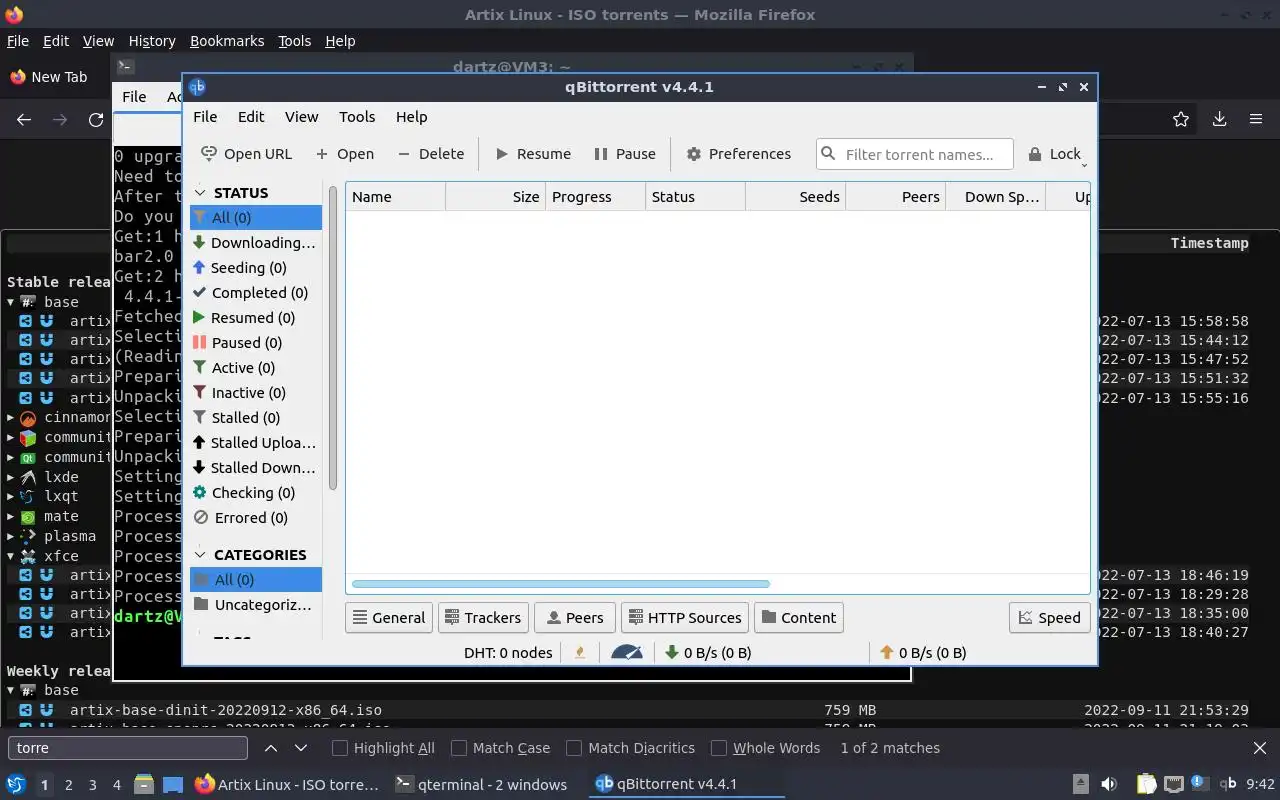This screenshot has width=1280, height=800.
Task: Open qBittorrent Edit menu
Action: pyautogui.click(x=251, y=117)
